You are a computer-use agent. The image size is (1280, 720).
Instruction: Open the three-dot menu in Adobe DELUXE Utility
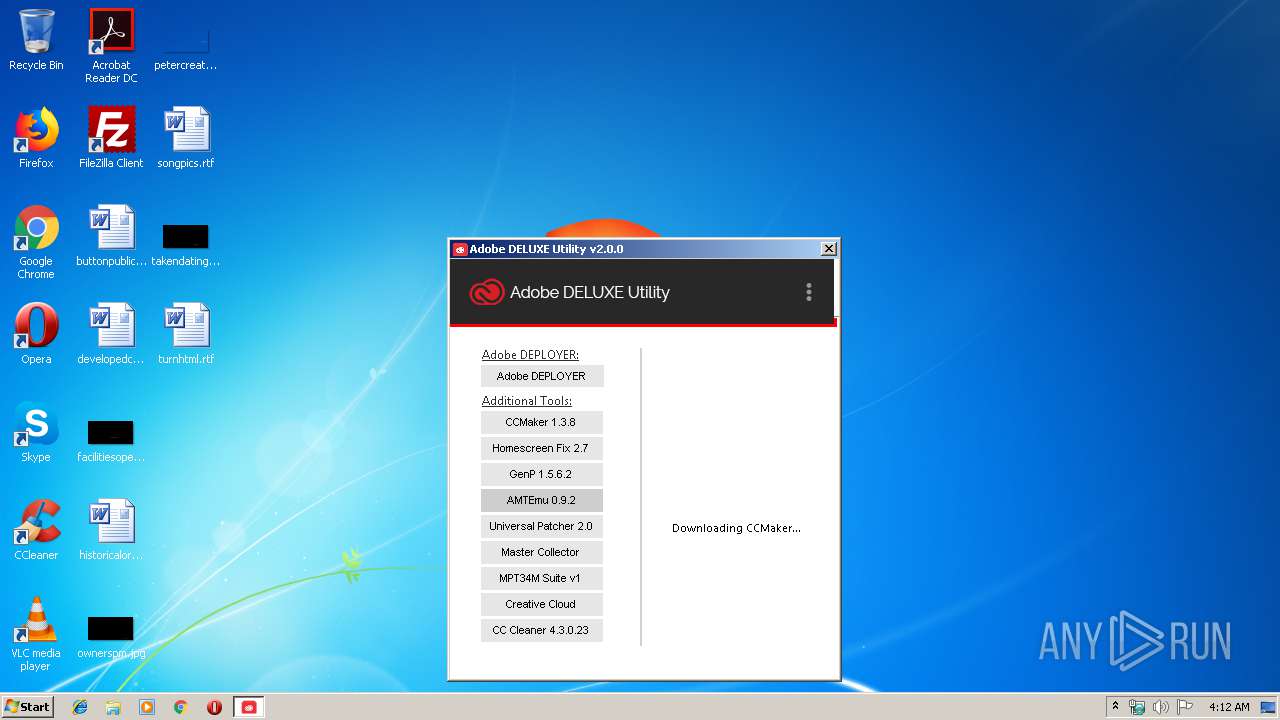click(808, 292)
